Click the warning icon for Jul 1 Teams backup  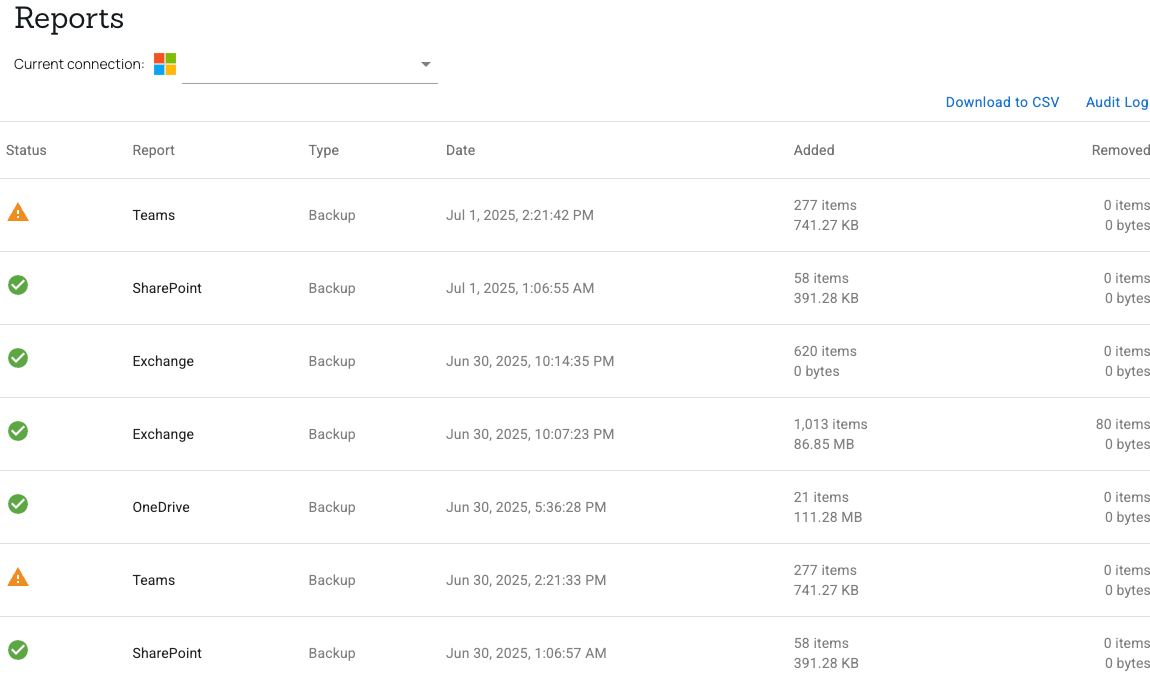pos(18,212)
